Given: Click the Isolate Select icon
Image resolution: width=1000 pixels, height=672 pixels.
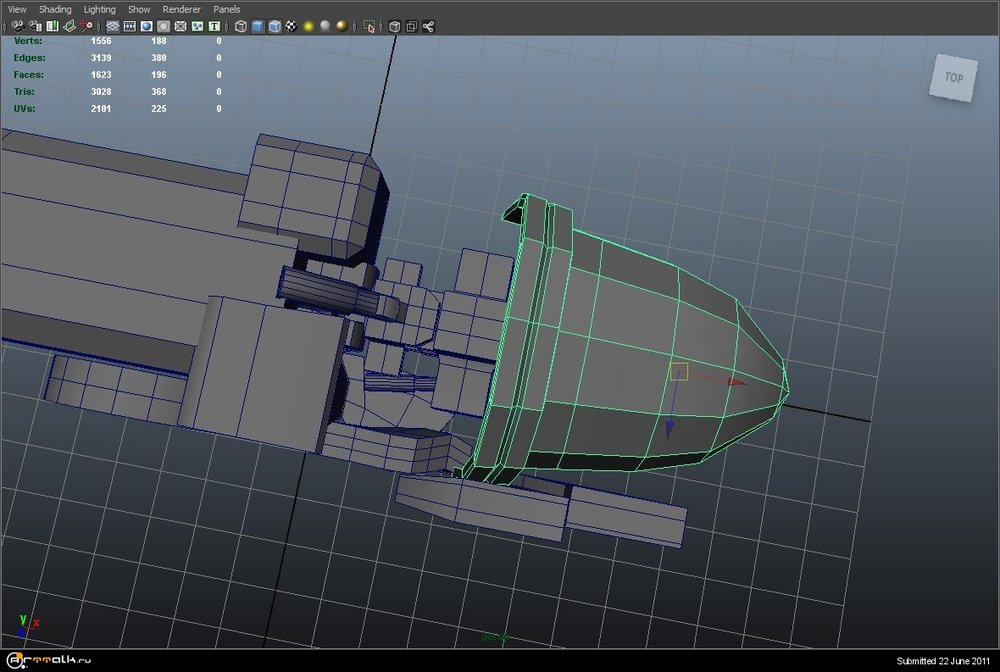Looking at the screenshot, I should click(370, 26).
